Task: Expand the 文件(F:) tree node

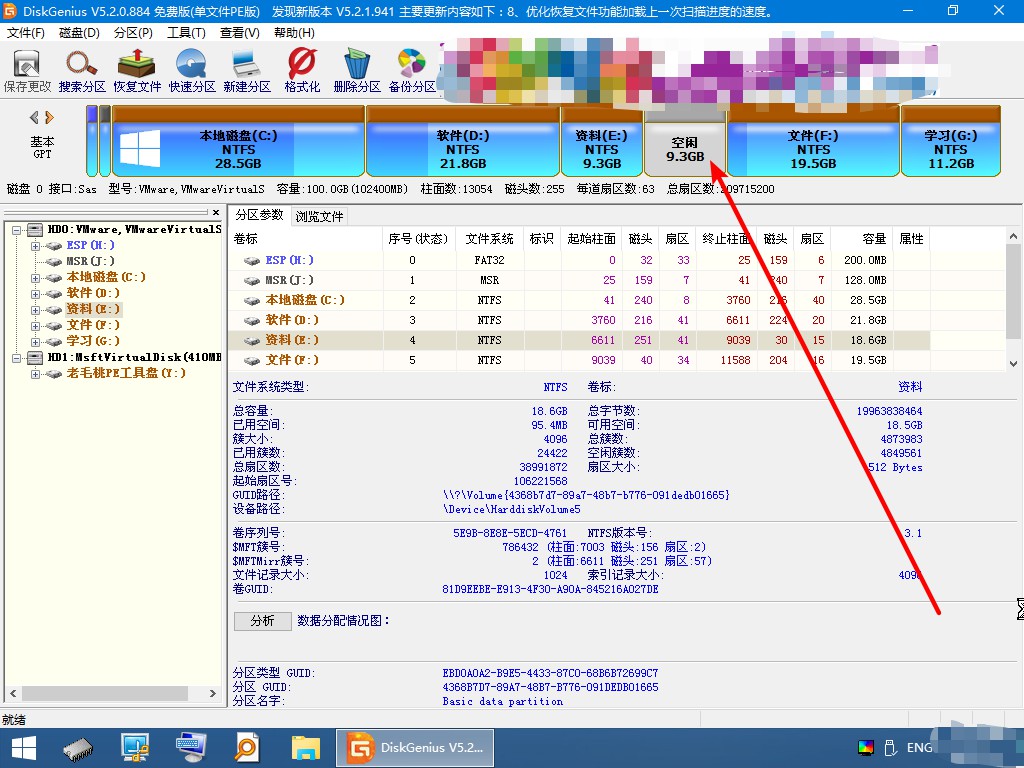Action: point(35,326)
